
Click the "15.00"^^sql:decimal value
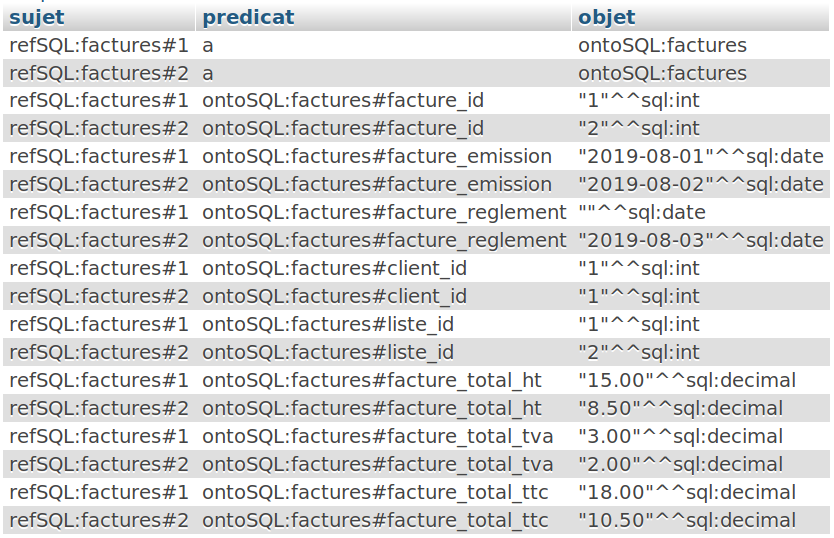(x=686, y=381)
